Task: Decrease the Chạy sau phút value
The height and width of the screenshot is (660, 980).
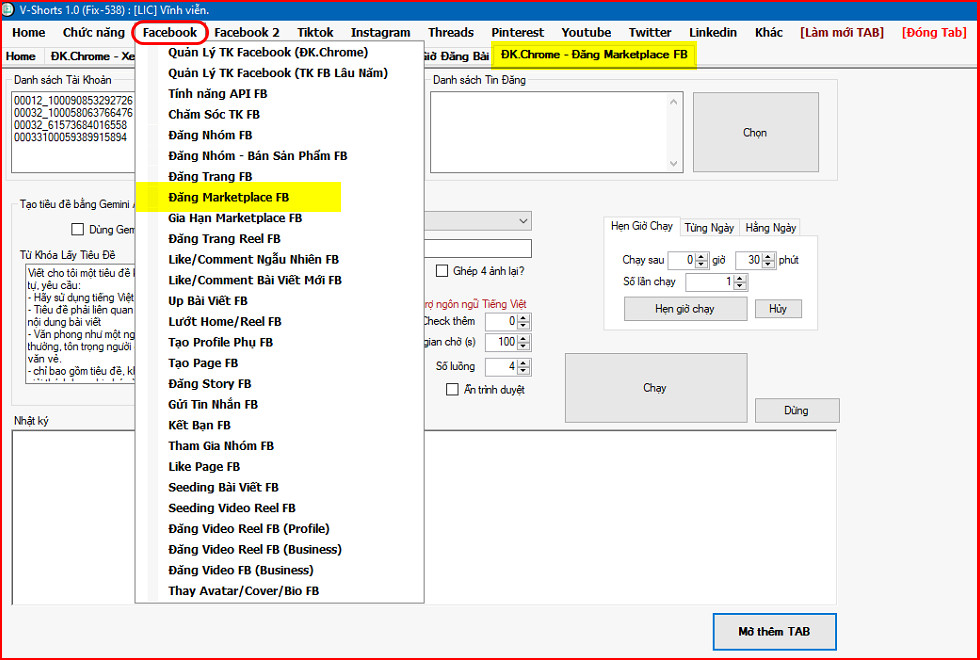Action: pos(769,264)
